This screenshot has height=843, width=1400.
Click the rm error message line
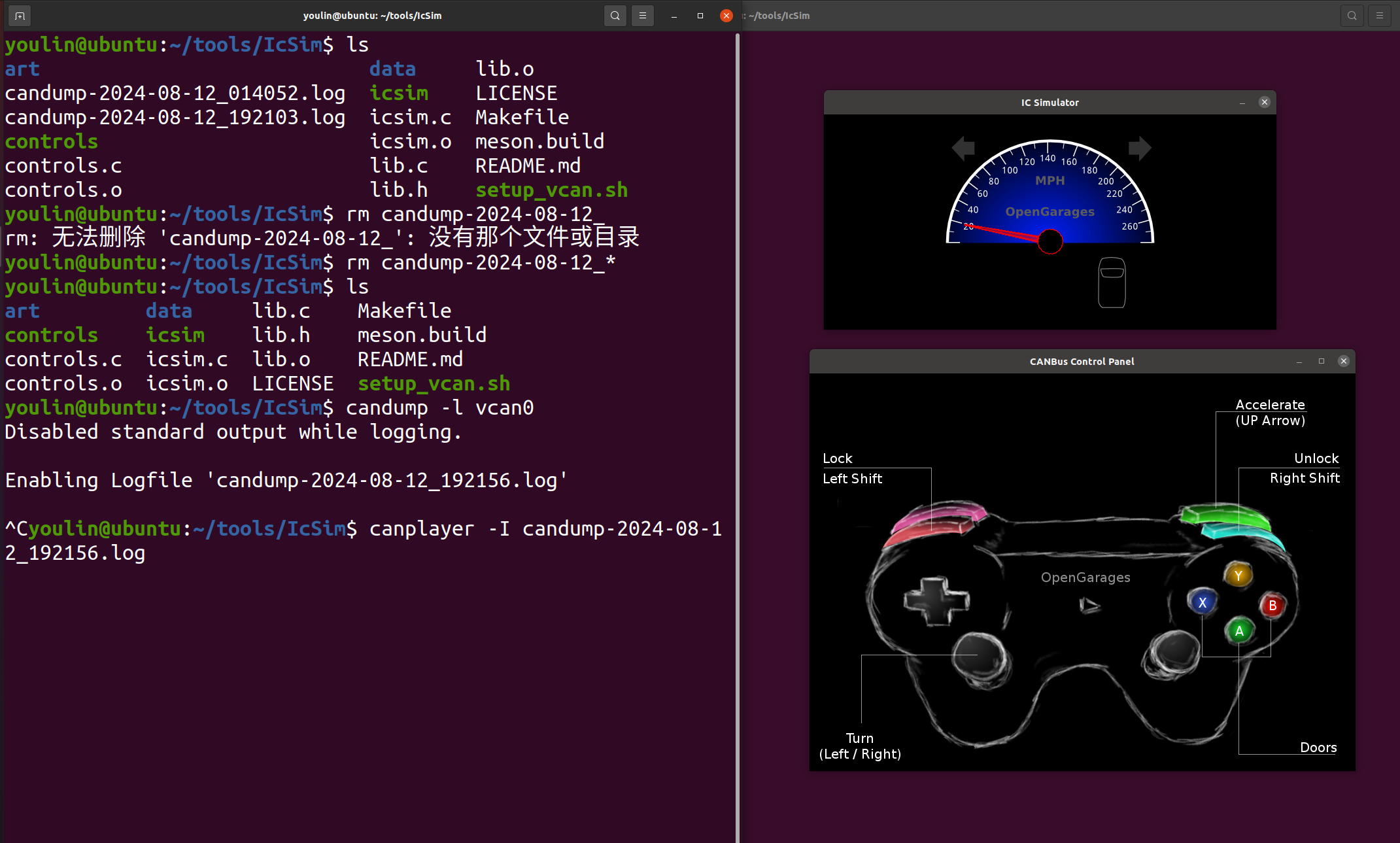coord(322,237)
